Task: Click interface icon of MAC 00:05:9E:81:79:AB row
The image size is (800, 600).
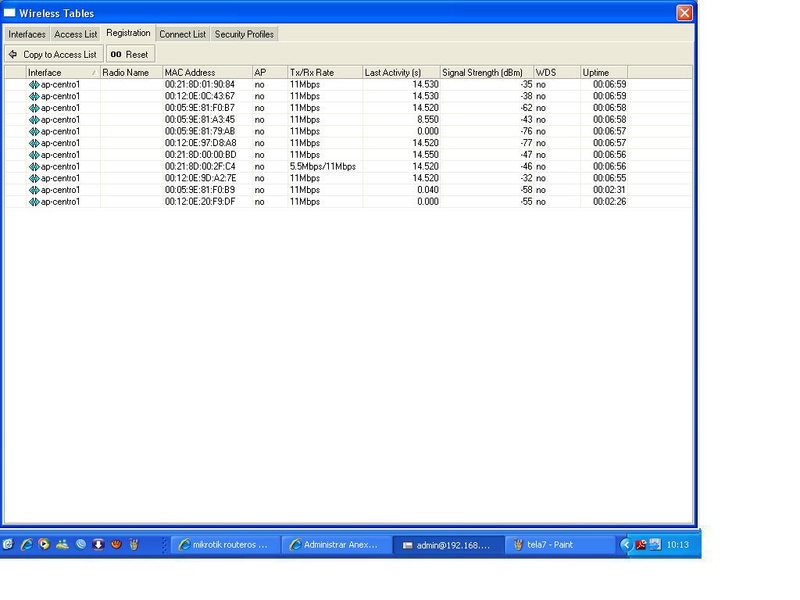Action: [34, 132]
